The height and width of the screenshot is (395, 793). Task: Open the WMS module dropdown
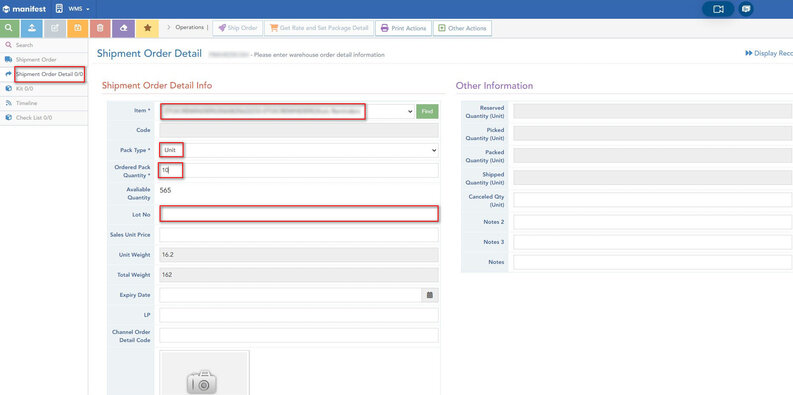[x=75, y=9]
